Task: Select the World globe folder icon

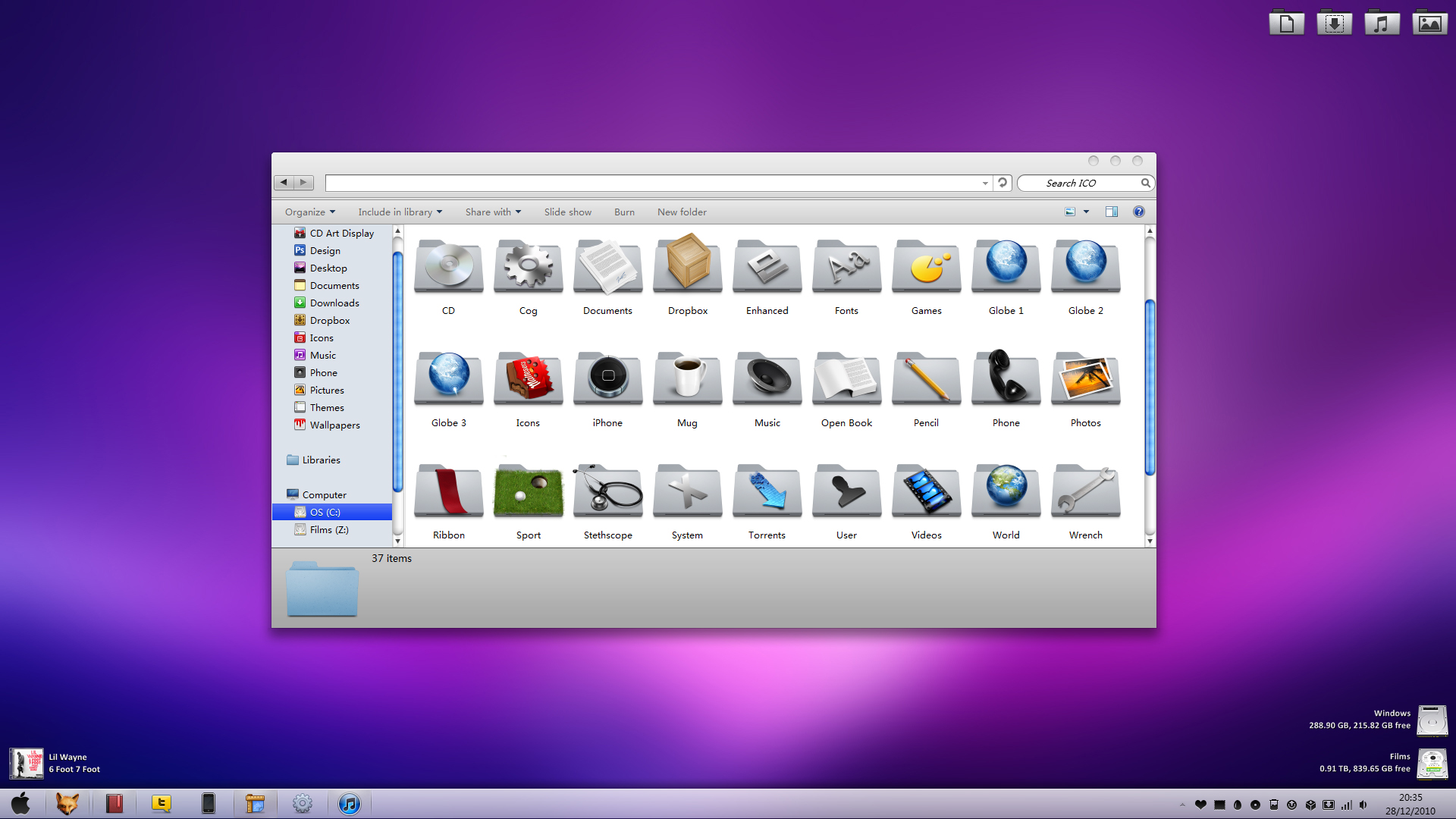Action: pos(1006,491)
